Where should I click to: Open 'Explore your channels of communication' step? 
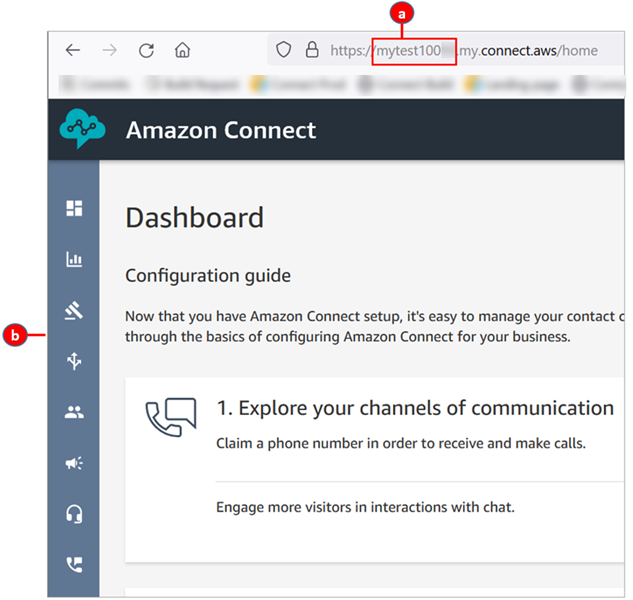415,408
